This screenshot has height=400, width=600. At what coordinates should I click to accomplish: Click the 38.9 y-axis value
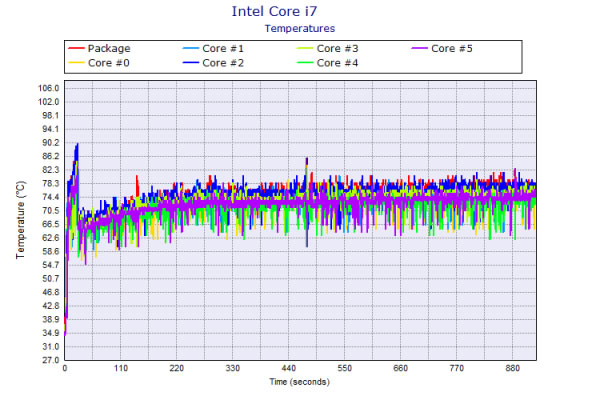click(51, 320)
